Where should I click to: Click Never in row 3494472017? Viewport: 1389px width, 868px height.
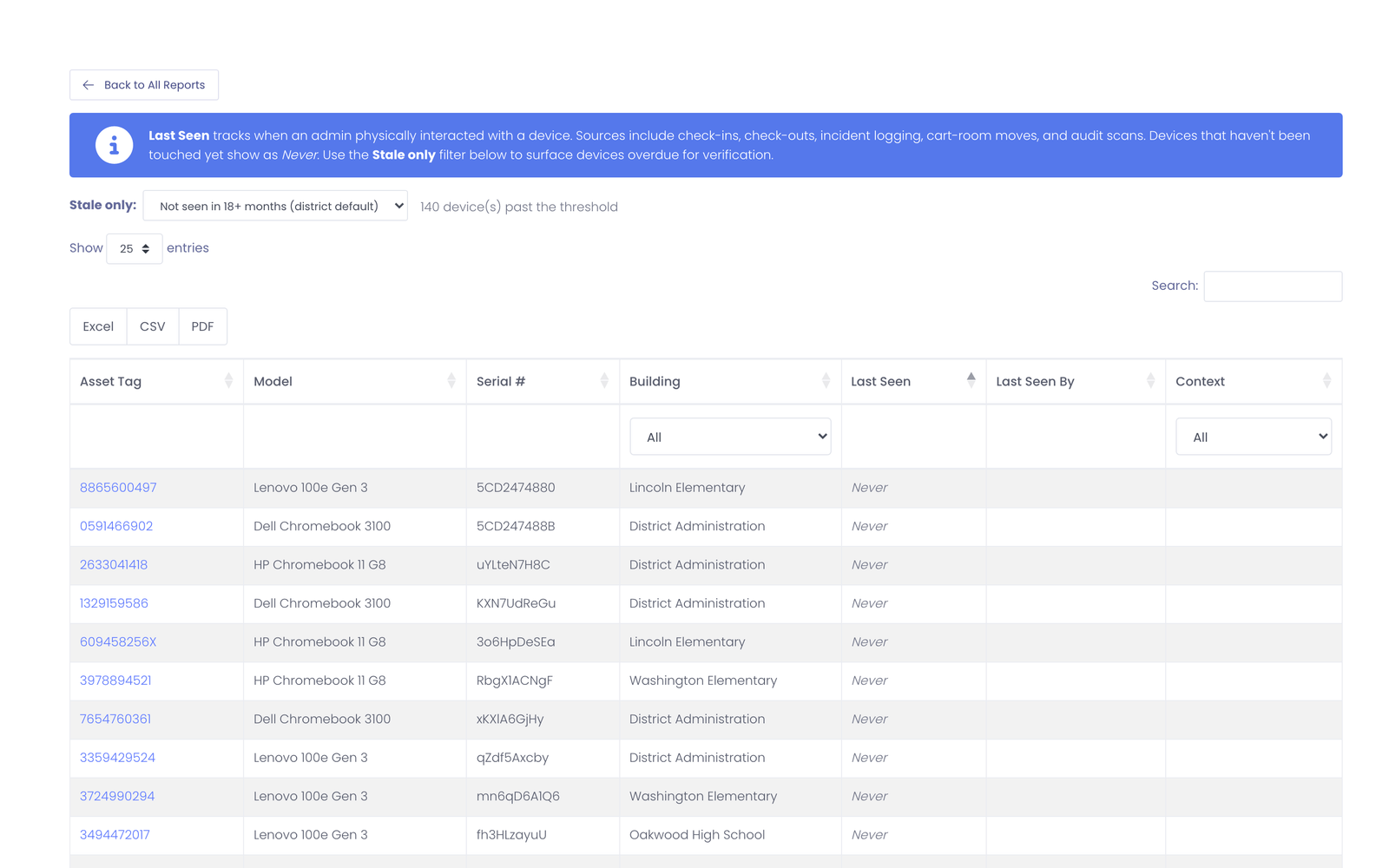click(869, 835)
